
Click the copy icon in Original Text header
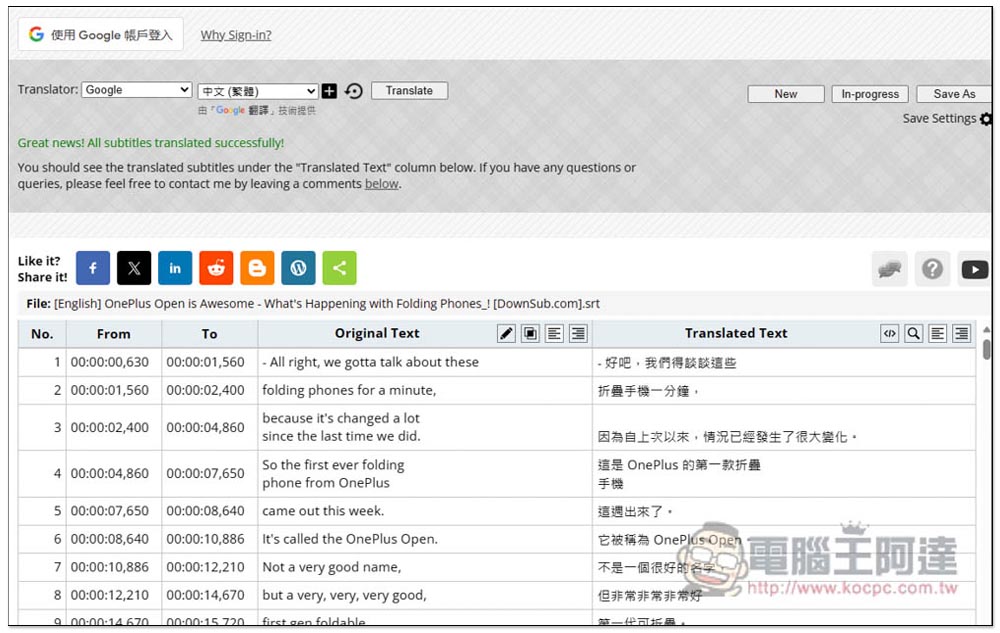tap(530, 333)
